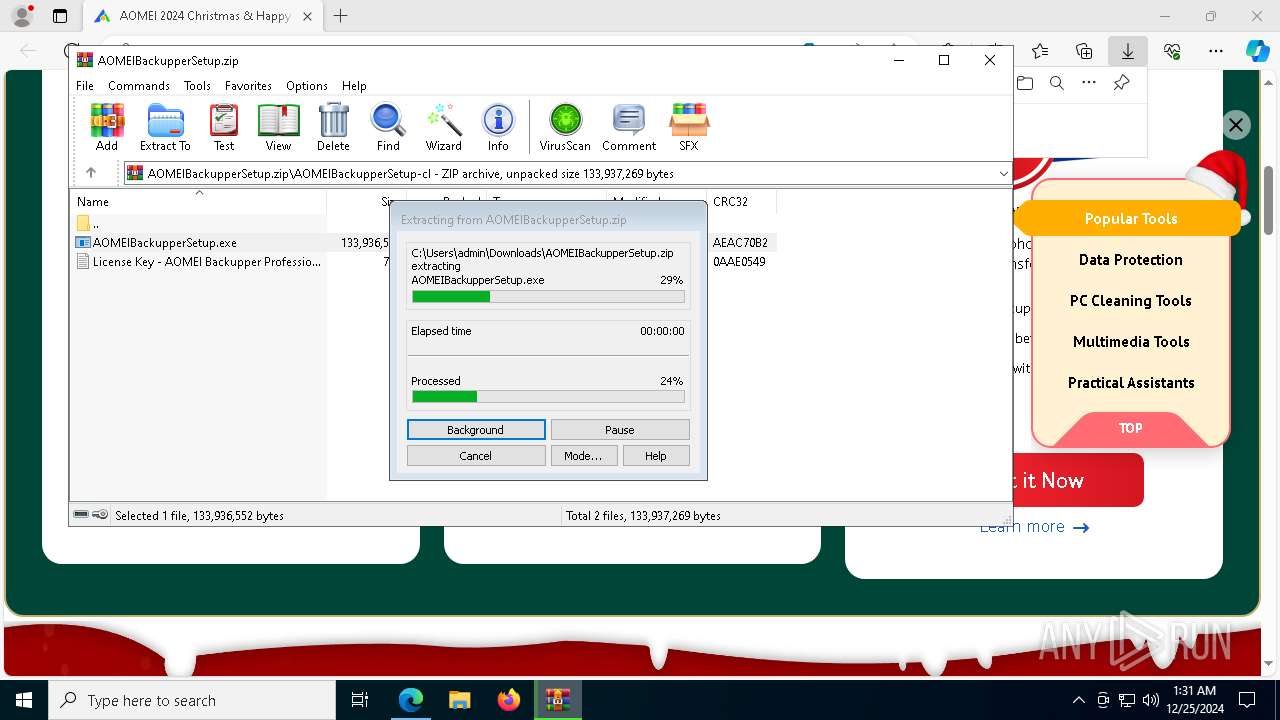Image resolution: width=1280 pixels, height=720 pixels.
Task: Open Multimedia Tools in browser sidebar
Action: [1131, 342]
